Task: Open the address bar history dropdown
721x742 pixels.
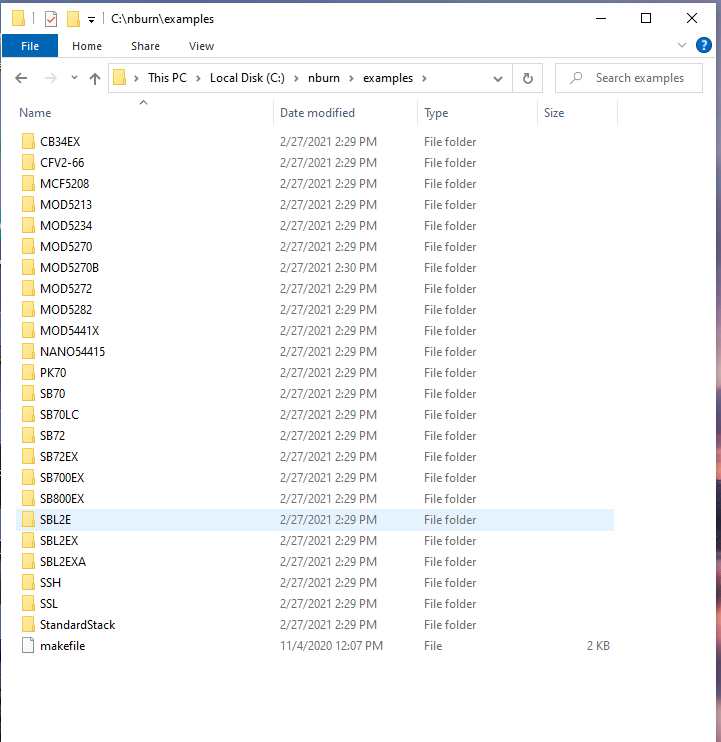Action: coord(500,78)
